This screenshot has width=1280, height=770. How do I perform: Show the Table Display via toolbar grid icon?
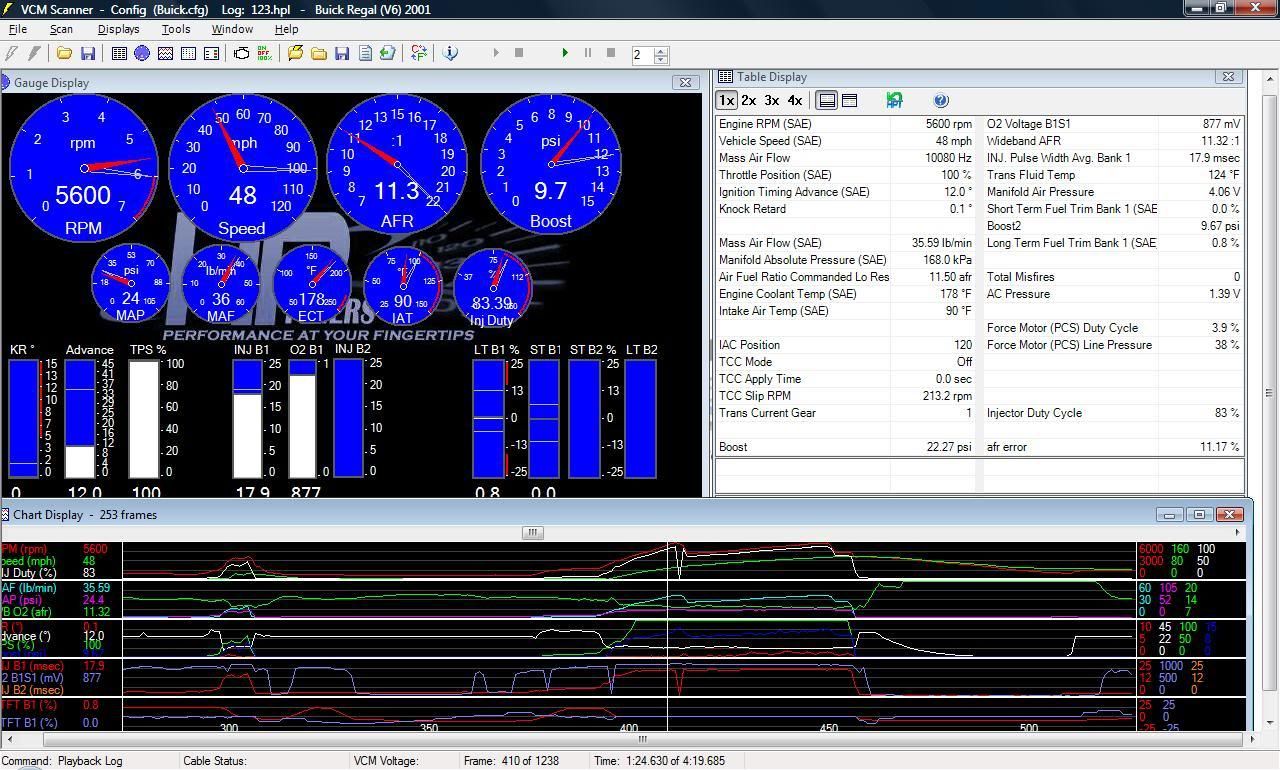119,53
